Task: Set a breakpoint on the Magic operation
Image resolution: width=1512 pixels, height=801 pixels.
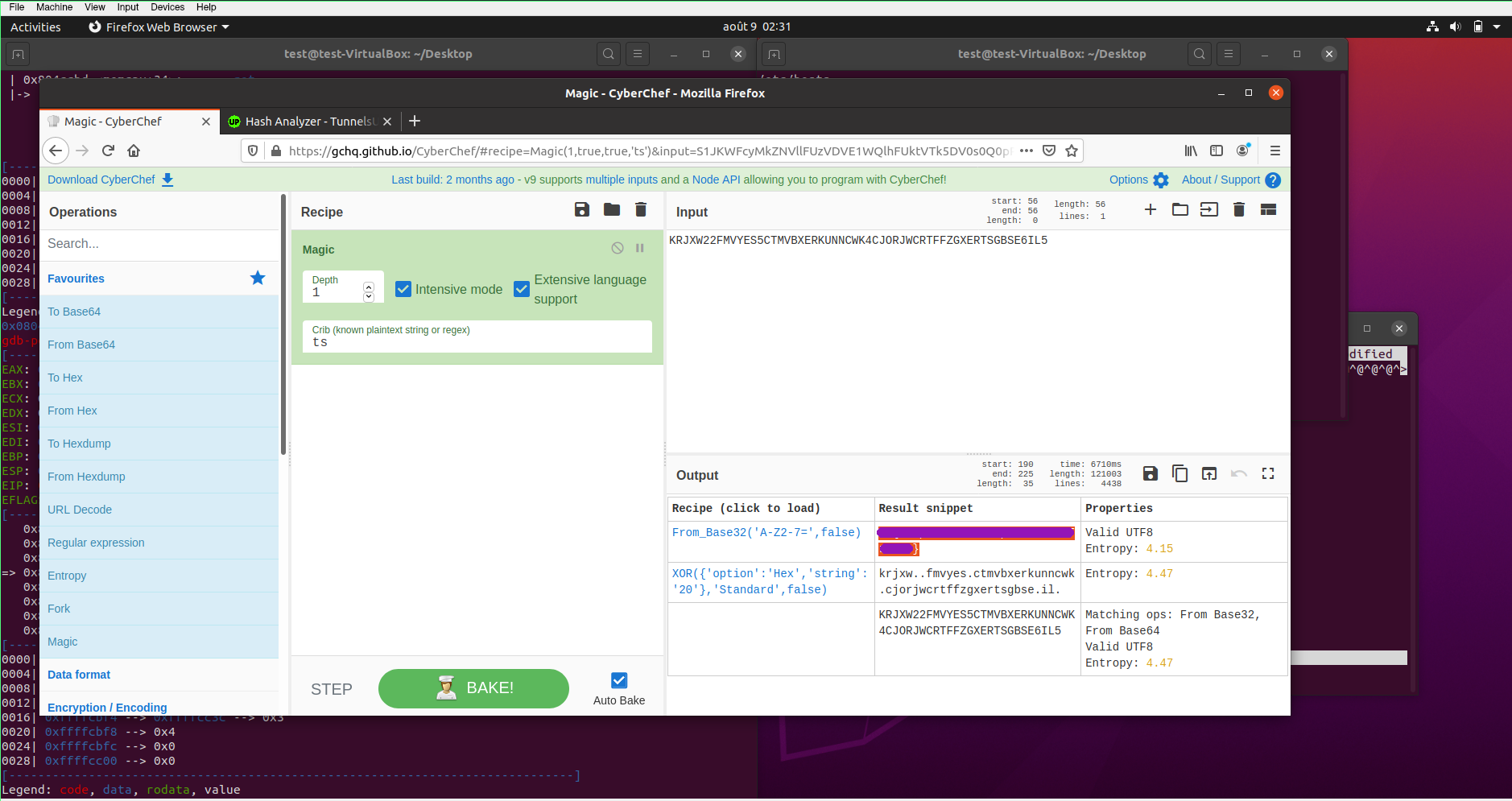Action: click(x=640, y=249)
